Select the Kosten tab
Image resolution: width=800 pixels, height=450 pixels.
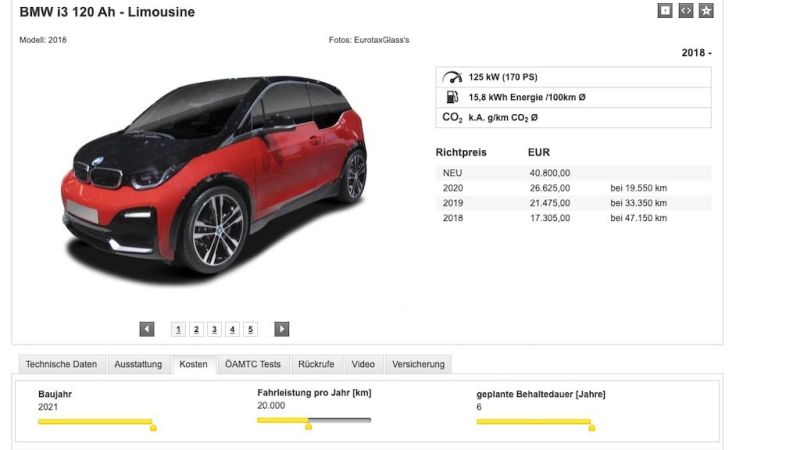pos(193,364)
